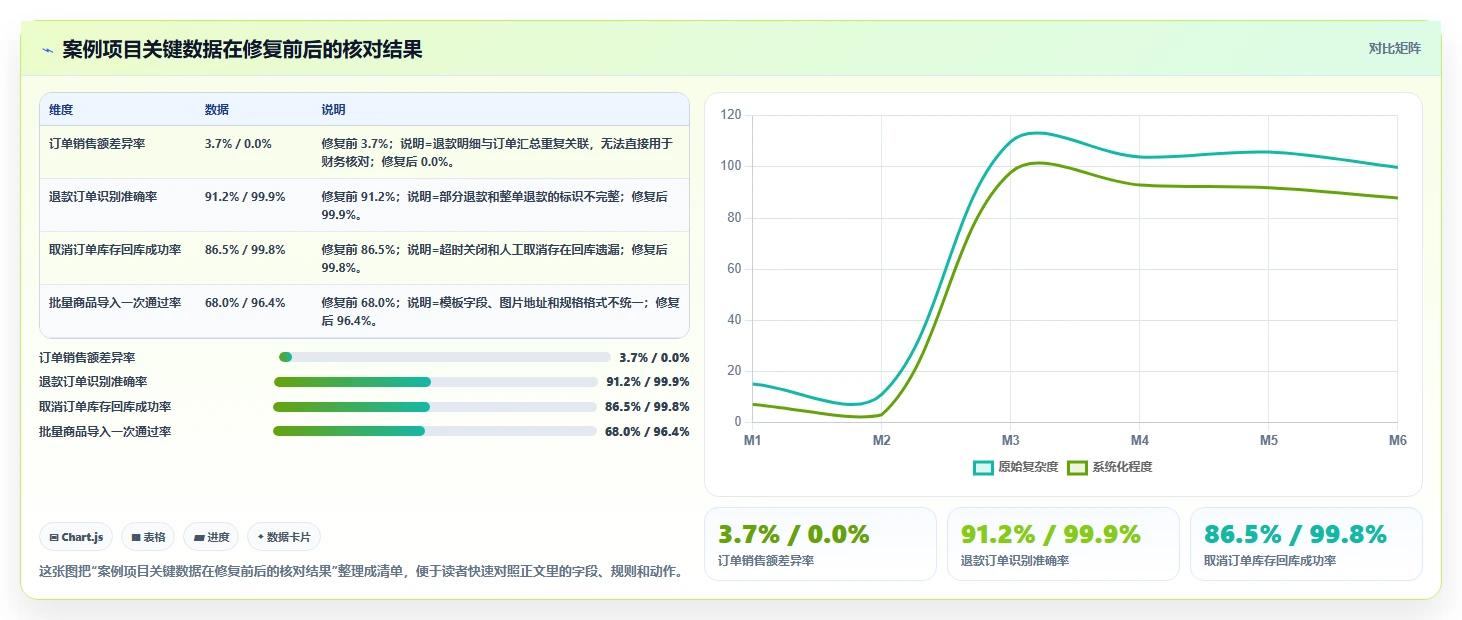Screen dimensions: 1462x620
Task: Select table cell 取消订单库存回库成功率
Action: 115,250
